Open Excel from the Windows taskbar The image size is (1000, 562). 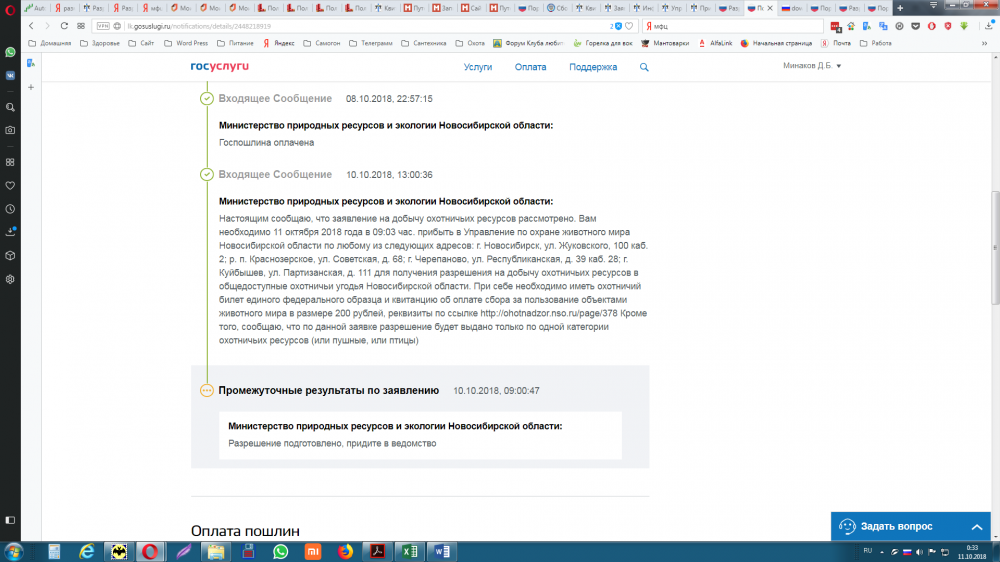click(x=408, y=551)
